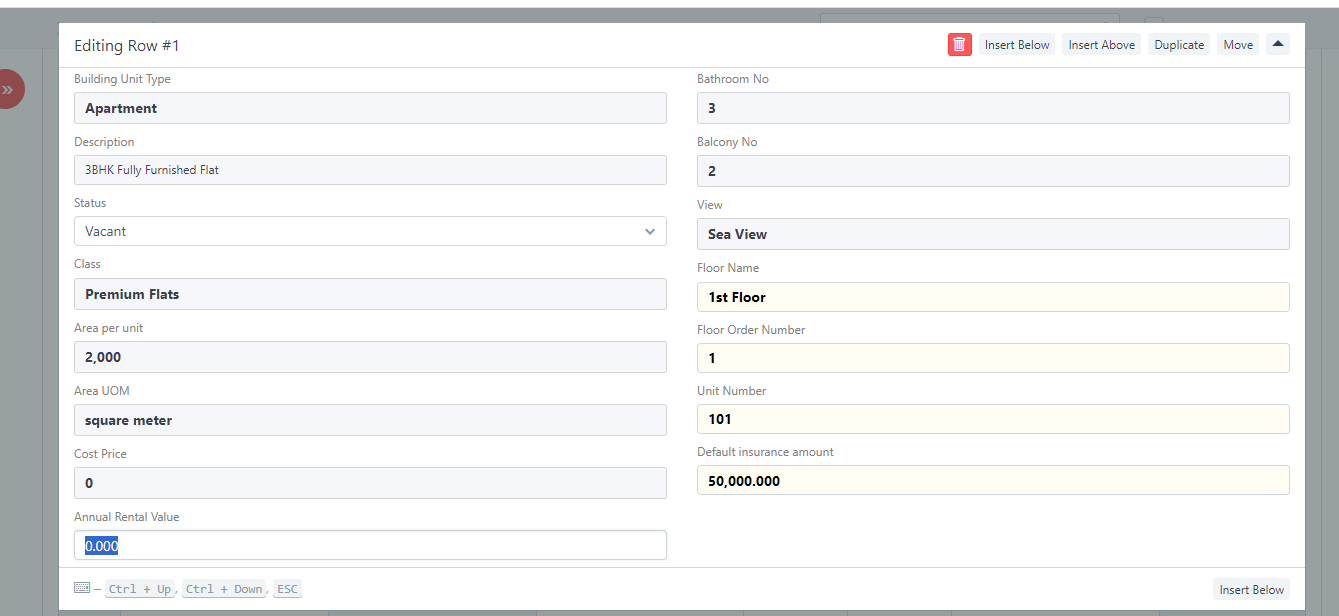Click Insert Below in the dialog footer
The width and height of the screenshot is (1339, 616).
point(1251,589)
